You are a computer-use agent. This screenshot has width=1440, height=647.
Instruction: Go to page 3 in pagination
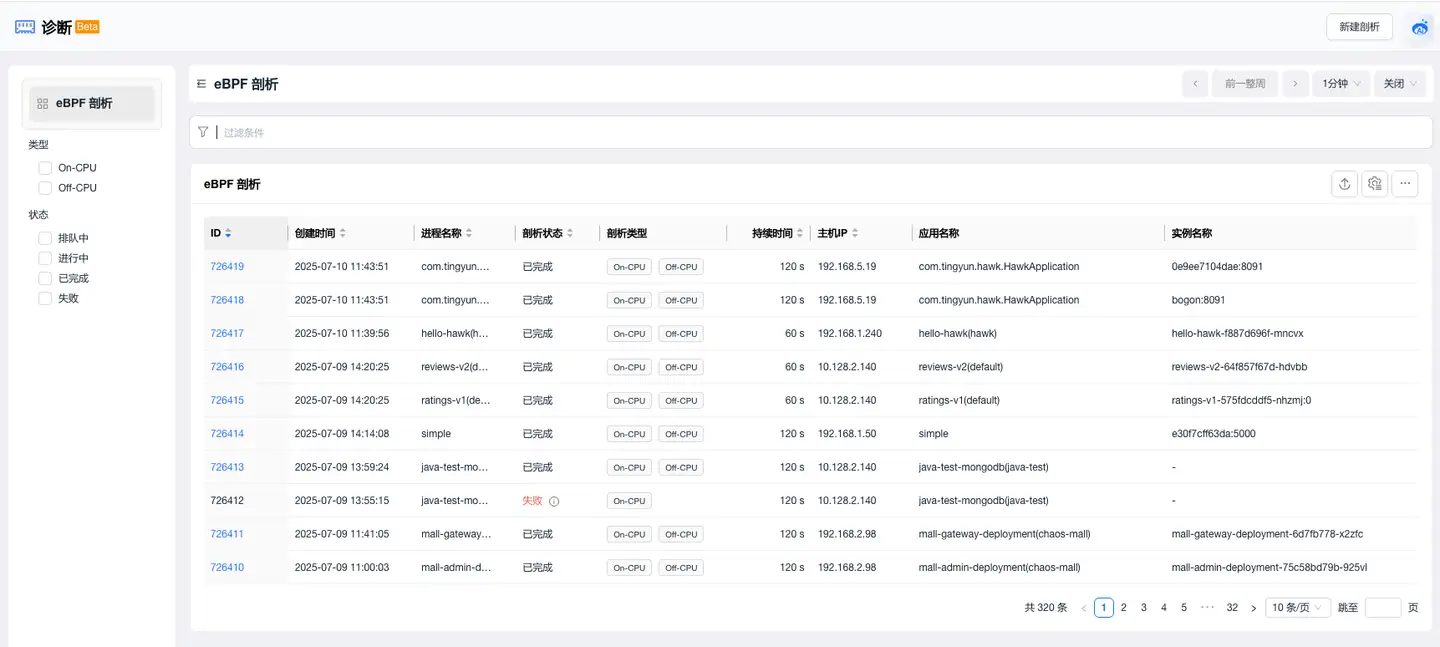[x=1144, y=608]
